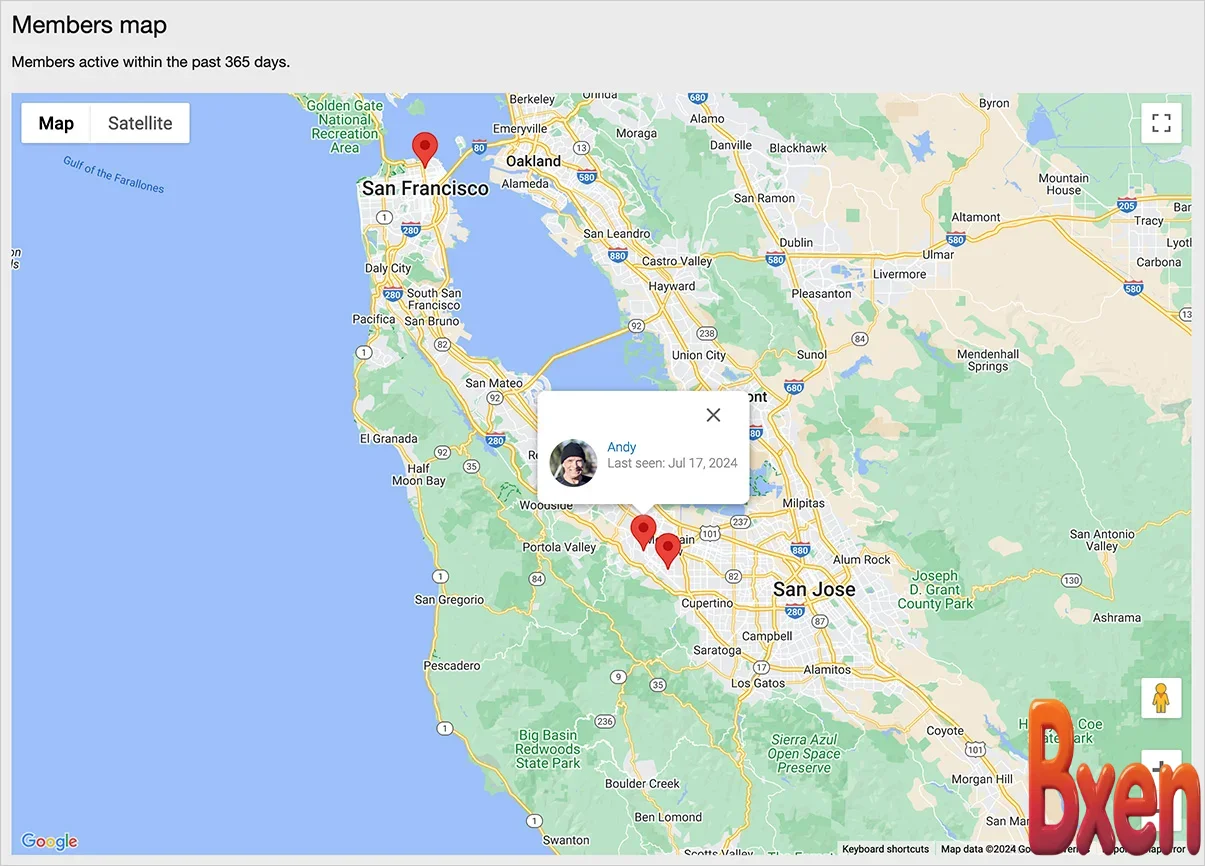This screenshot has height=866, width=1205.
Task: Click the Google logo on the map
Action: coord(48,841)
